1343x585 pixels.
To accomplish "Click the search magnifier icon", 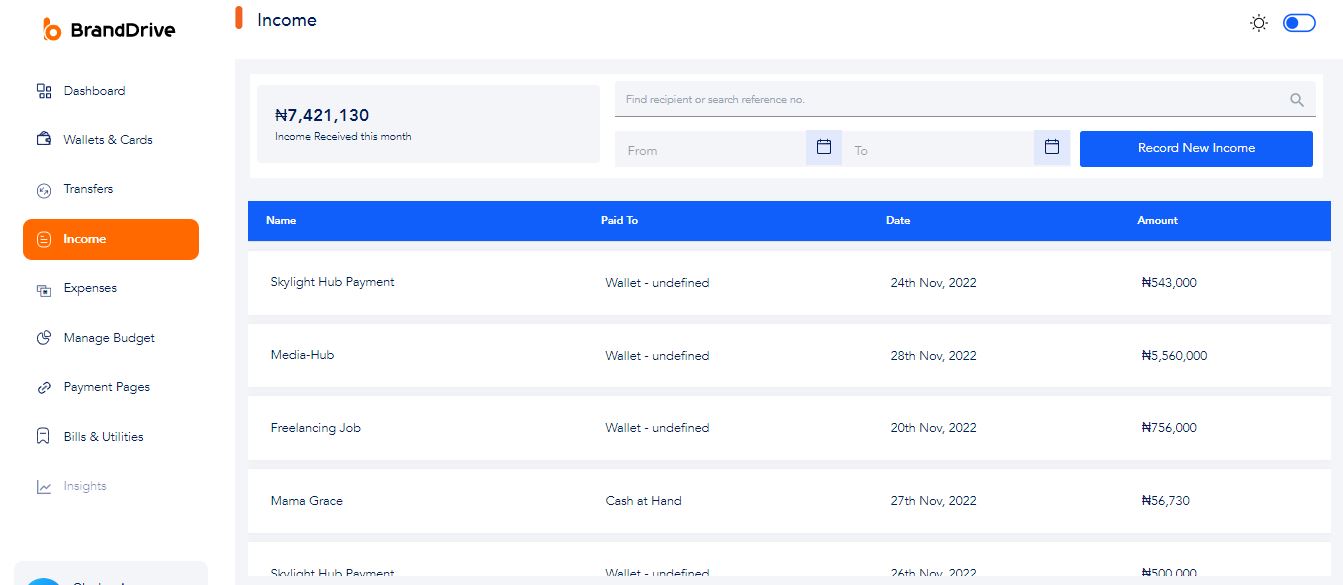I will point(1297,100).
